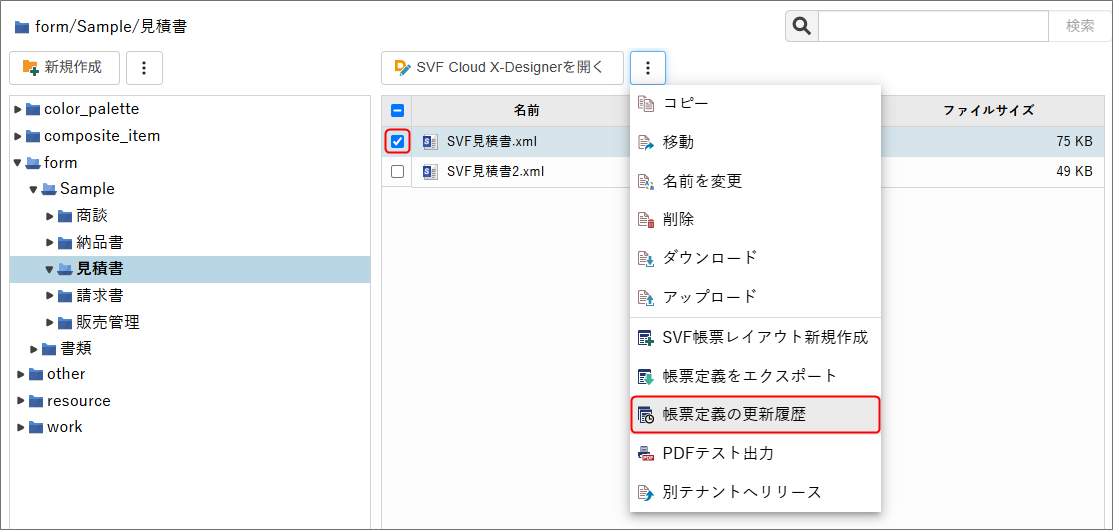Click the 商談 folder icon
Viewport: 1113px width, 530px height.
coord(65,216)
